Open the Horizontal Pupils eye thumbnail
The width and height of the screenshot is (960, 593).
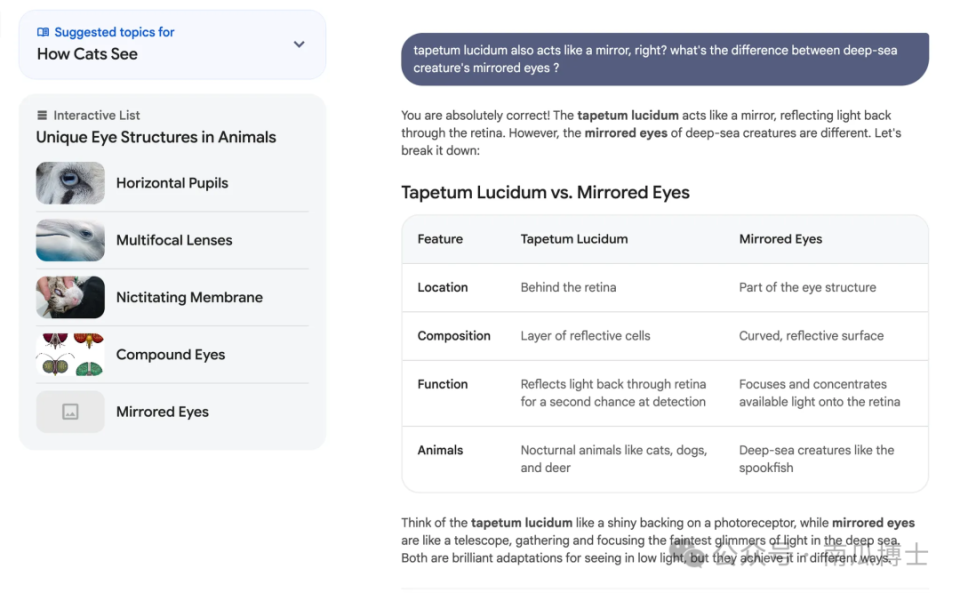pos(70,183)
